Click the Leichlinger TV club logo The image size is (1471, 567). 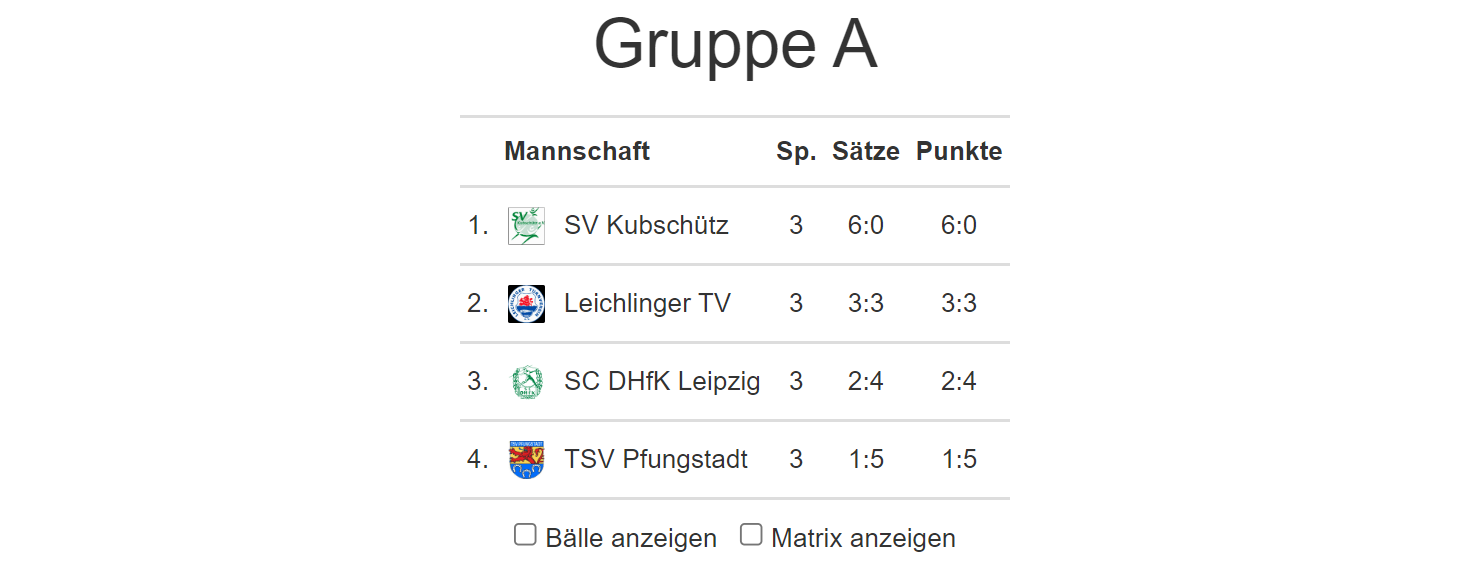point(526,303)
